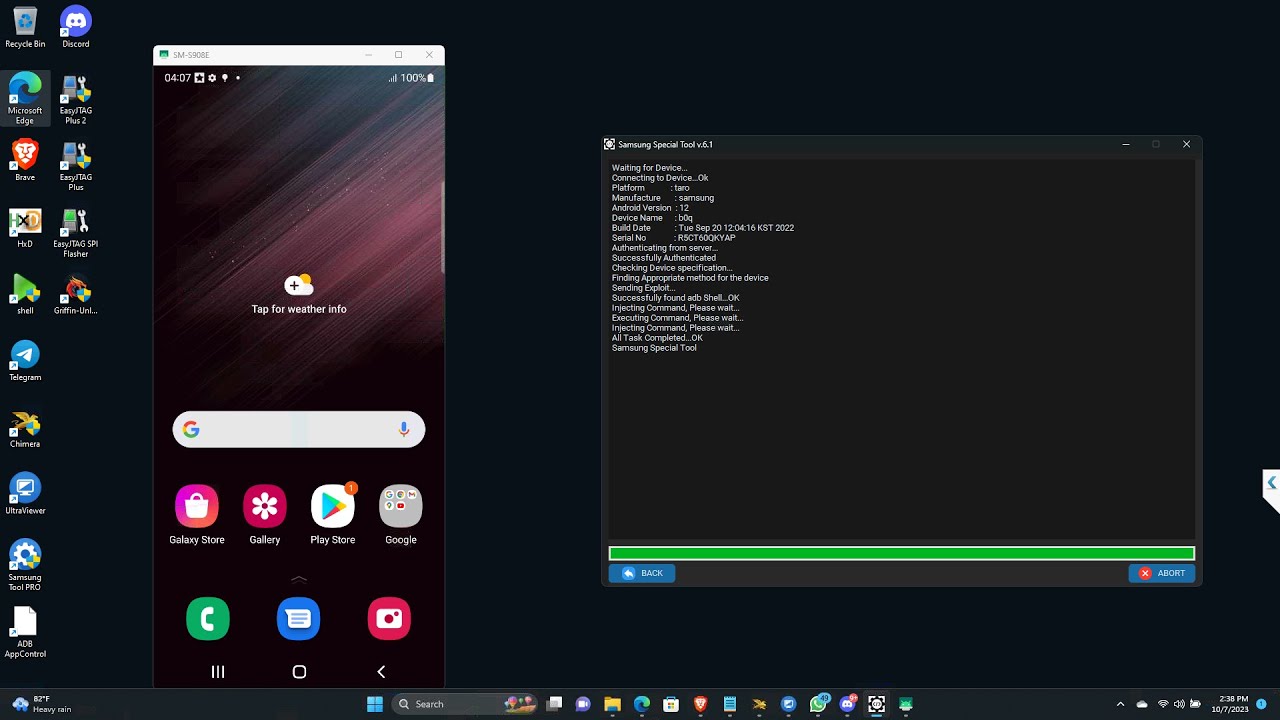Open the Gallery app on the mirrored phone
The width and height of the screenshot is (1280, 720).
pyautogui.click(x=264, y=505)
